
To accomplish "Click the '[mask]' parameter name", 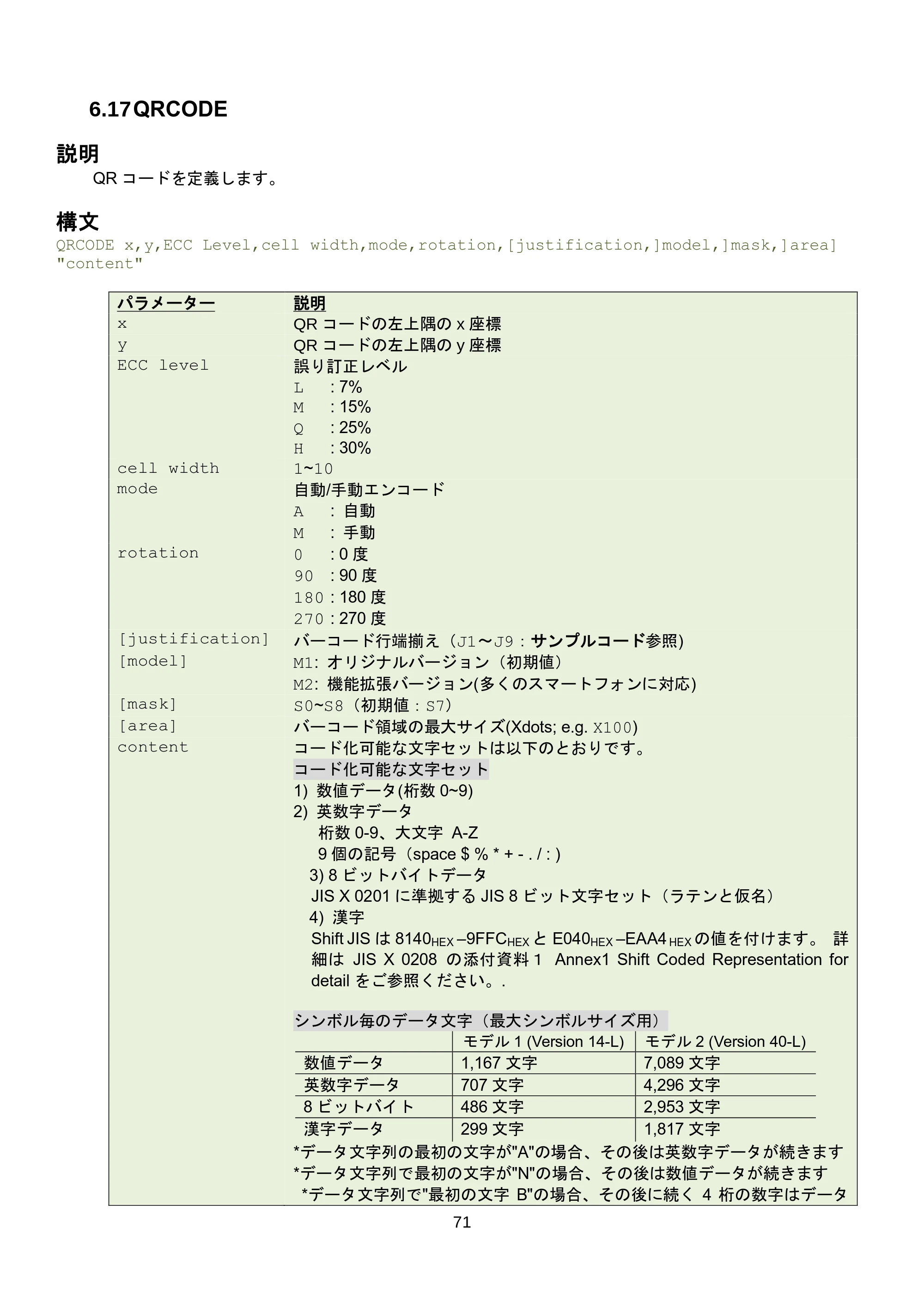I will pyautogui.click(x=147, y=704).
